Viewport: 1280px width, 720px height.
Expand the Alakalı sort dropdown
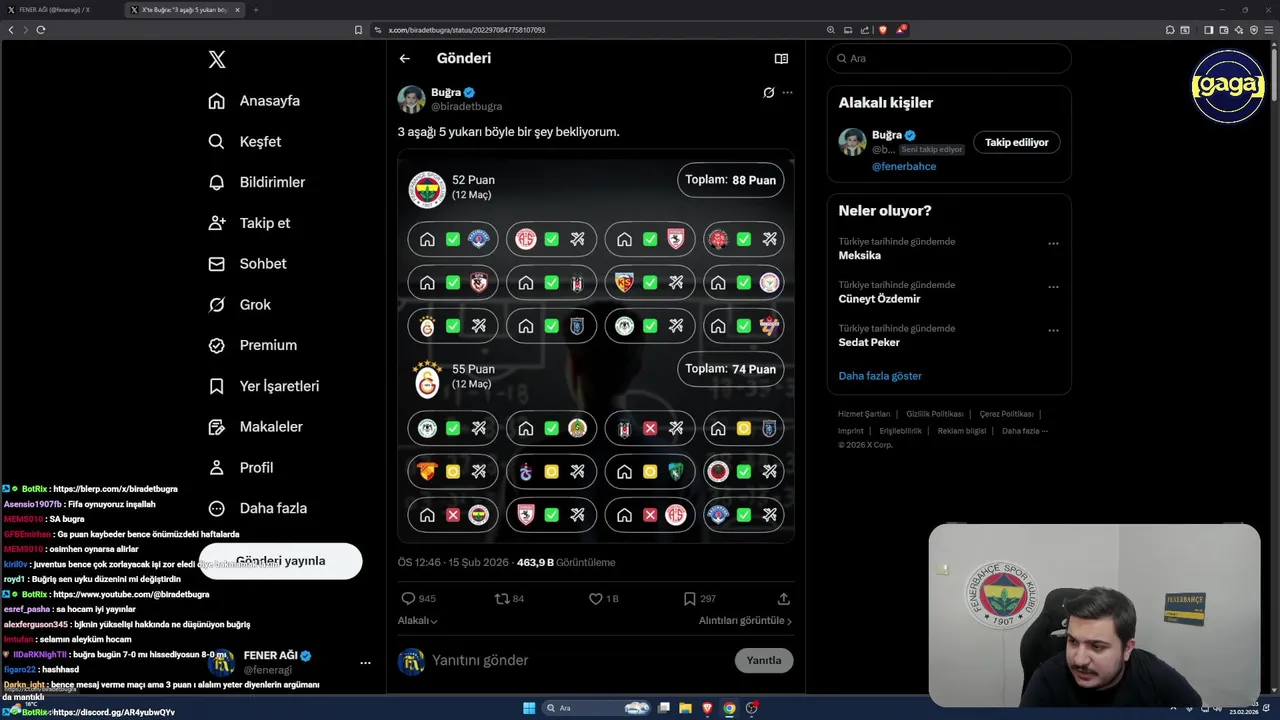418,620
